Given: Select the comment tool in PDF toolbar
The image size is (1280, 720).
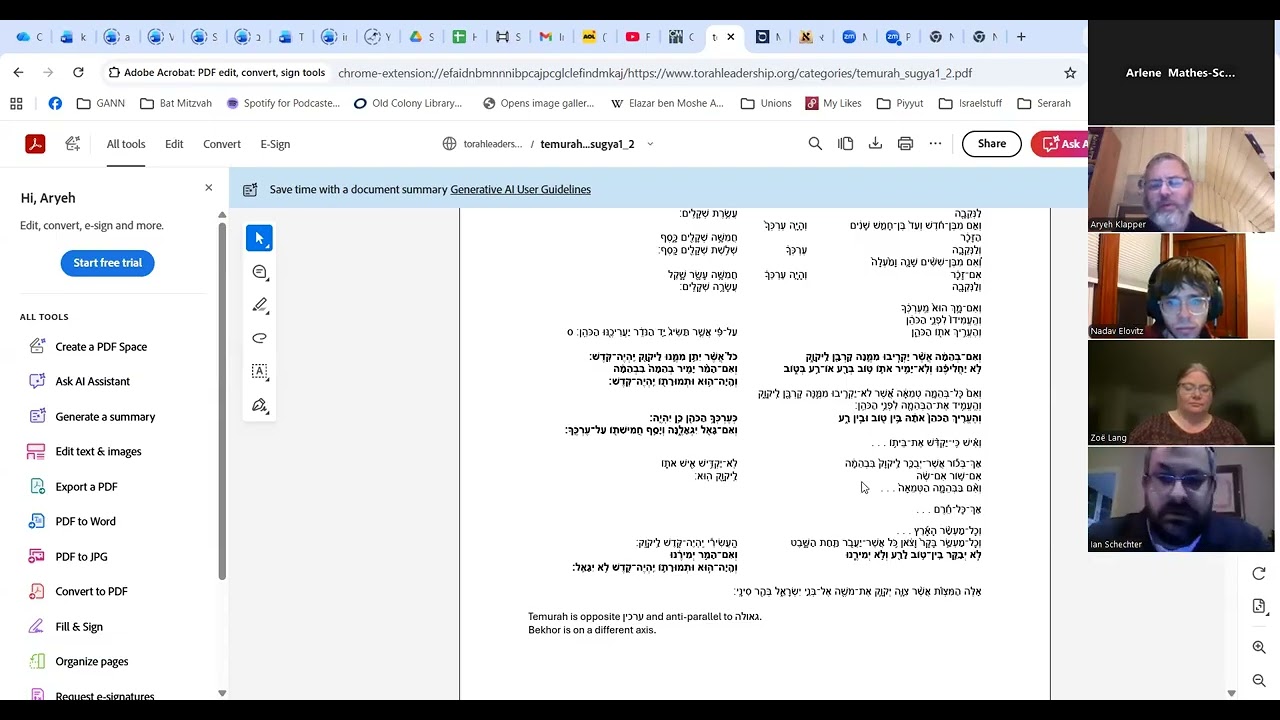Looking at the screenshot, I should [x=260, y=272].
